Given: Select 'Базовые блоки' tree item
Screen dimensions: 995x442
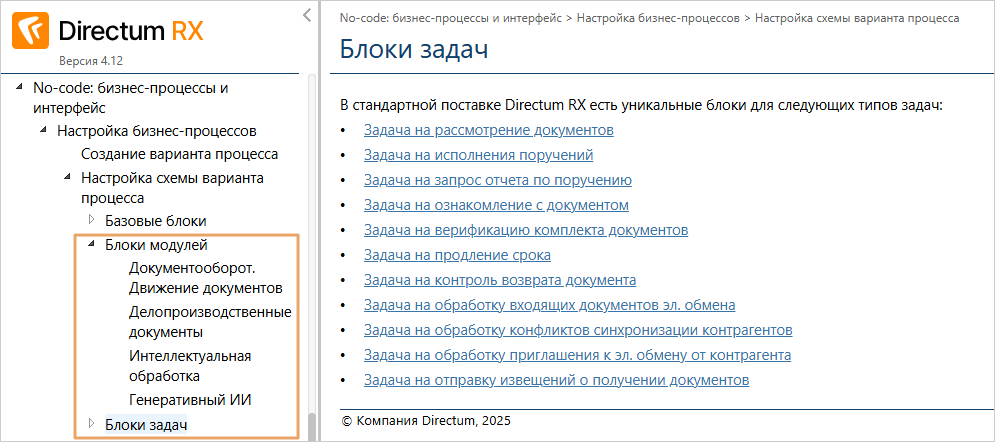Looking at the screenshot, I should pos(155,221).
